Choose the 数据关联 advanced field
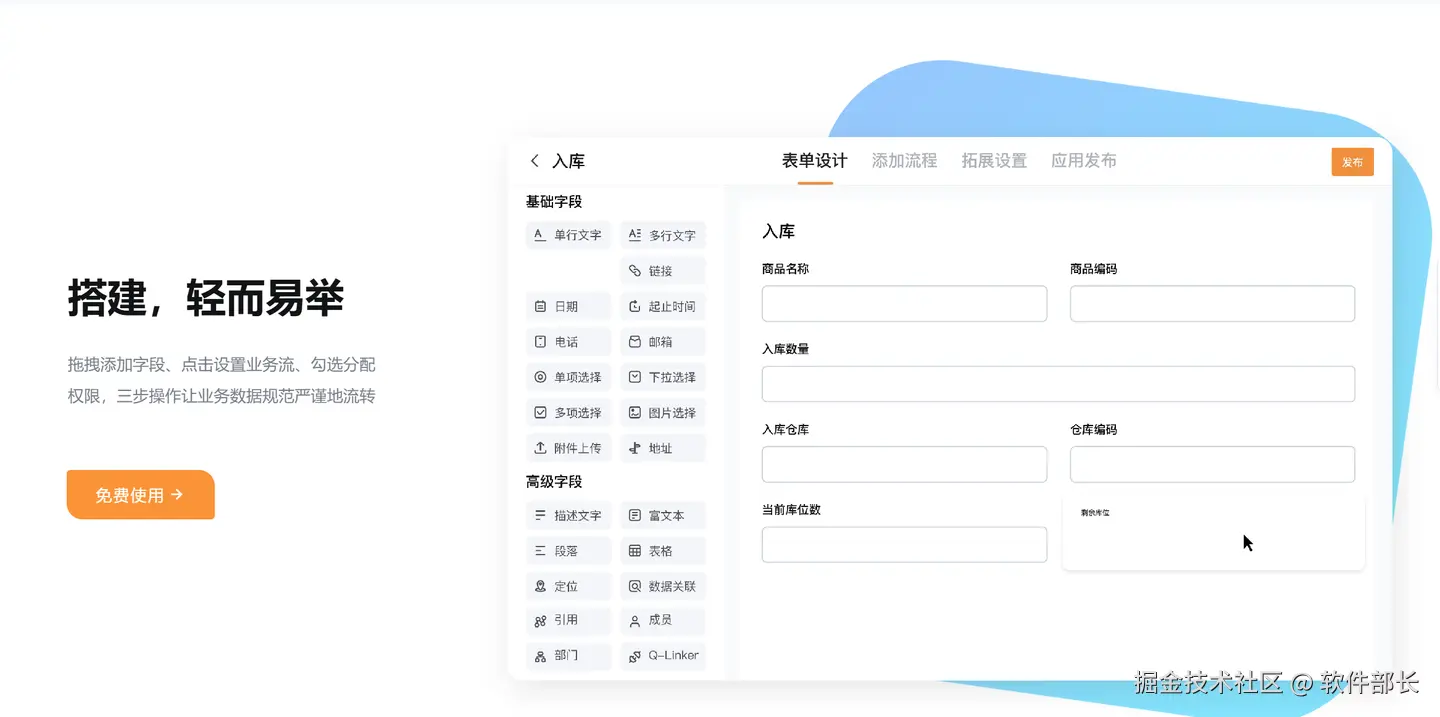The width and height of the screenshot is (1440, 717). [663, 586]
